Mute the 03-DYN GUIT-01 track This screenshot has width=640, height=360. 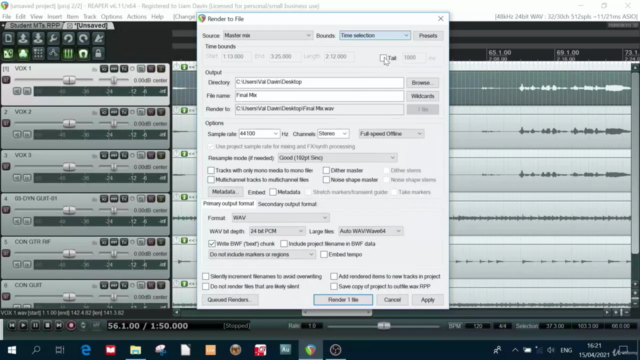click(151, 198)
